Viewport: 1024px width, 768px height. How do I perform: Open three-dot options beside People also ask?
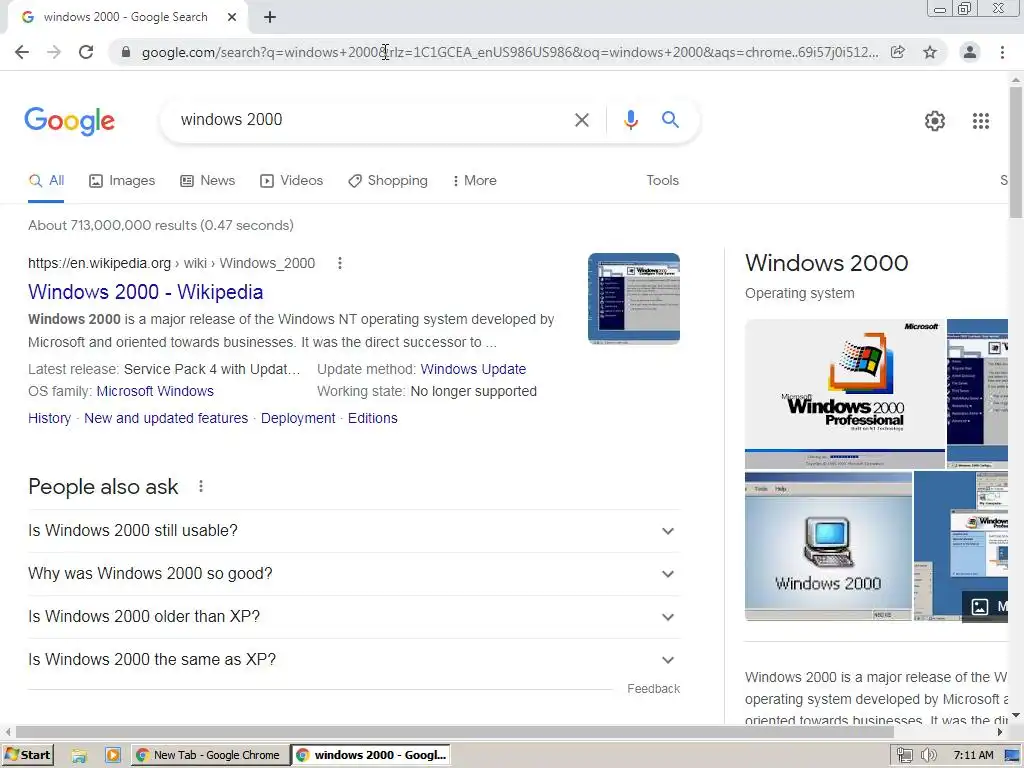coord(201,487)
